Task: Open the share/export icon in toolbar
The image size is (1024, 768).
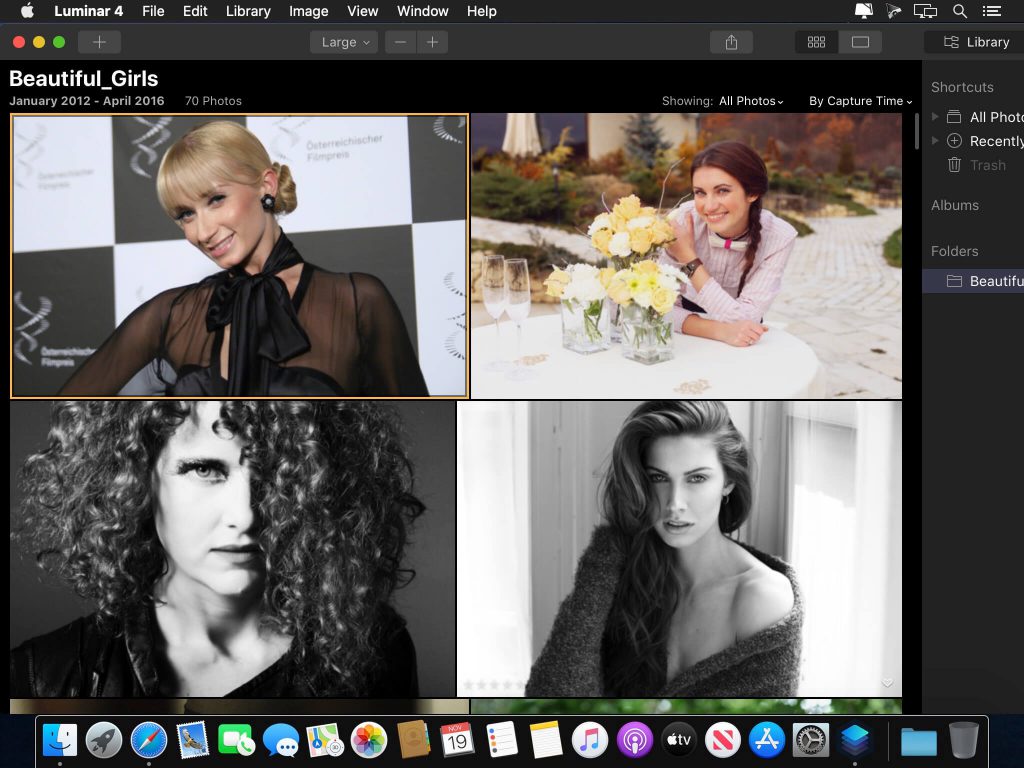Action: (731, 42)
